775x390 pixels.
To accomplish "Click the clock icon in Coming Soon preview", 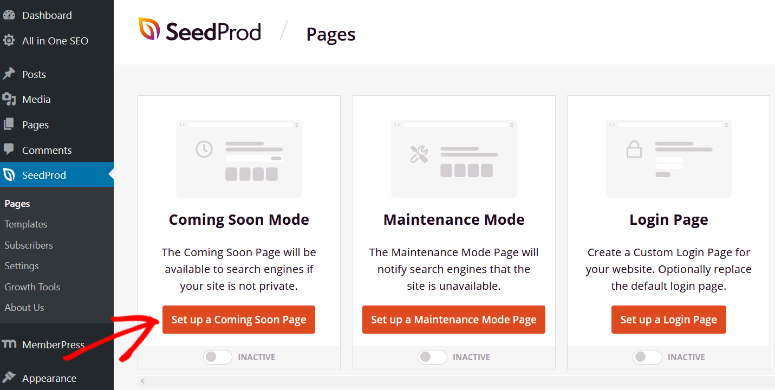I will (x=204, y=149).
